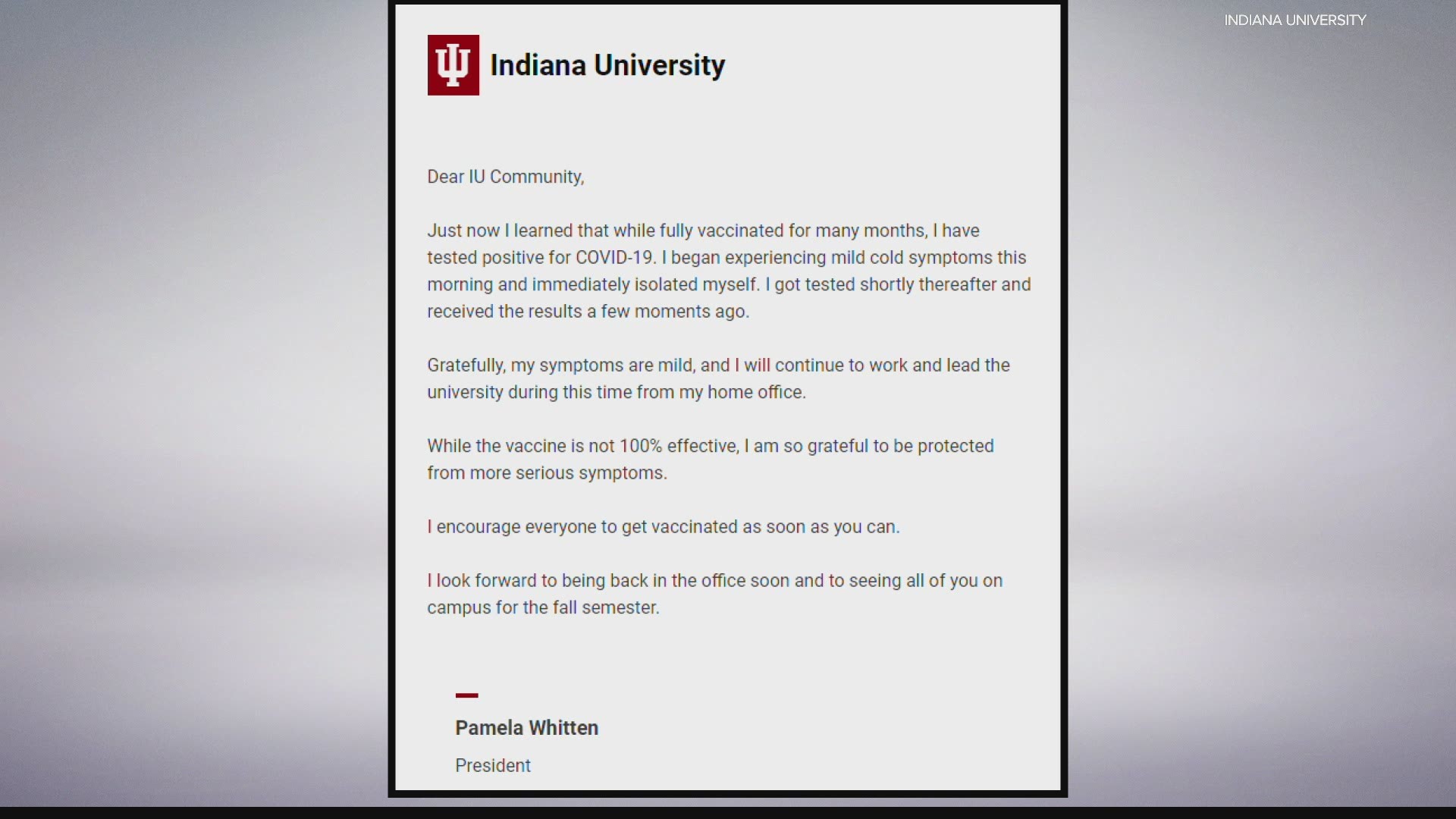
Task: Click the IU trident logo
Action: [453, 65]
